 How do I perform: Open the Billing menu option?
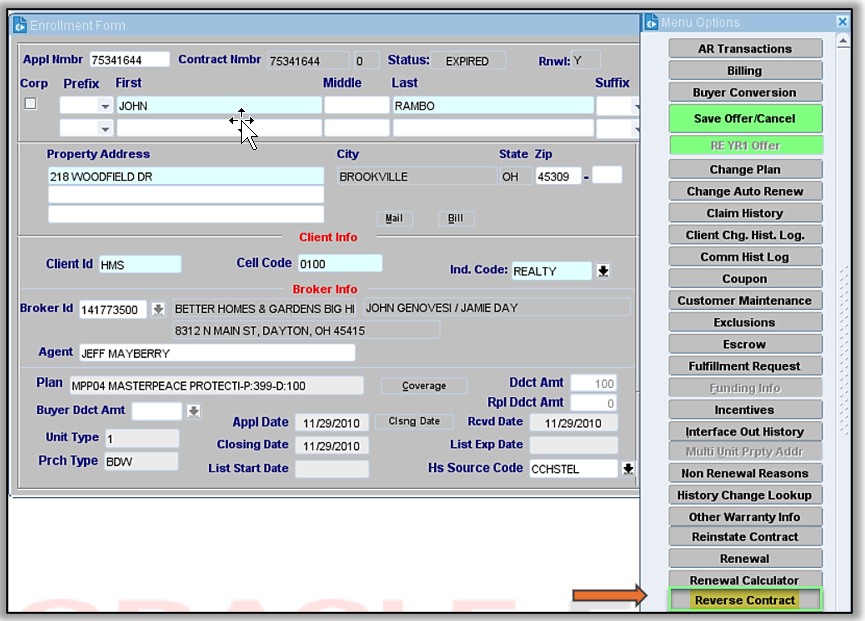pos(745,71)
